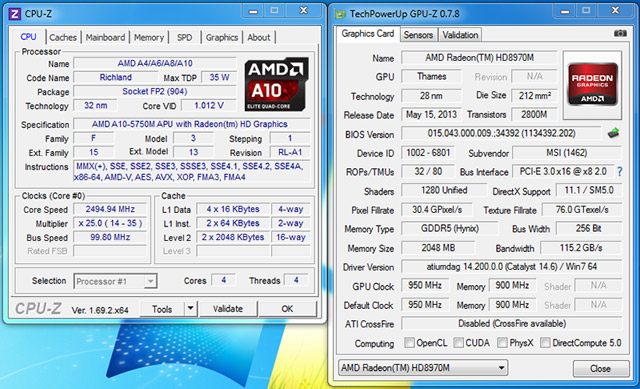The image size is (640, 389).
Task: Select the SPD tab
Action: [184, 38]
